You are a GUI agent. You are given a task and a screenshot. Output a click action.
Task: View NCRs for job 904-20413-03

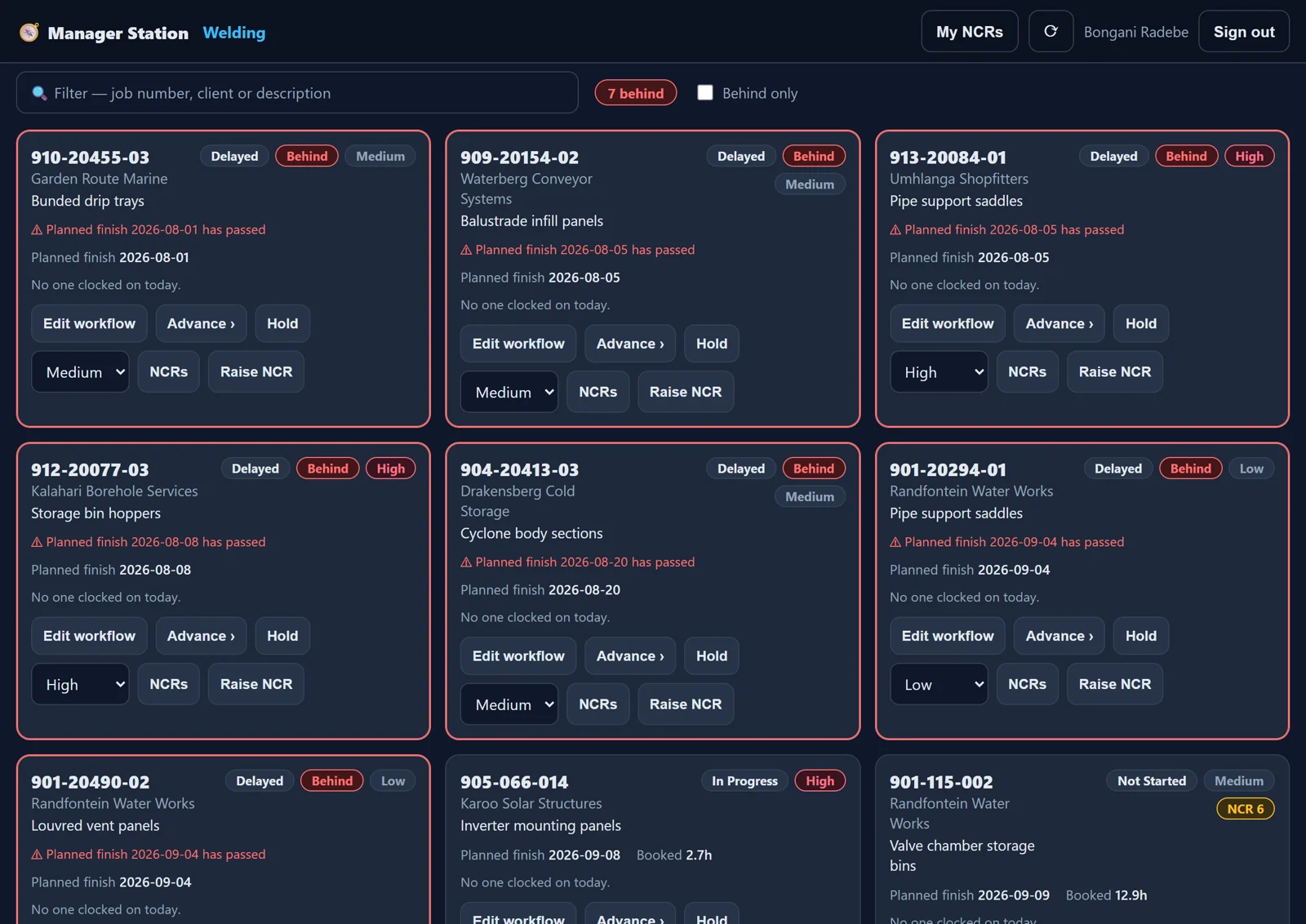pyautogui.click(x=598, y=704)
